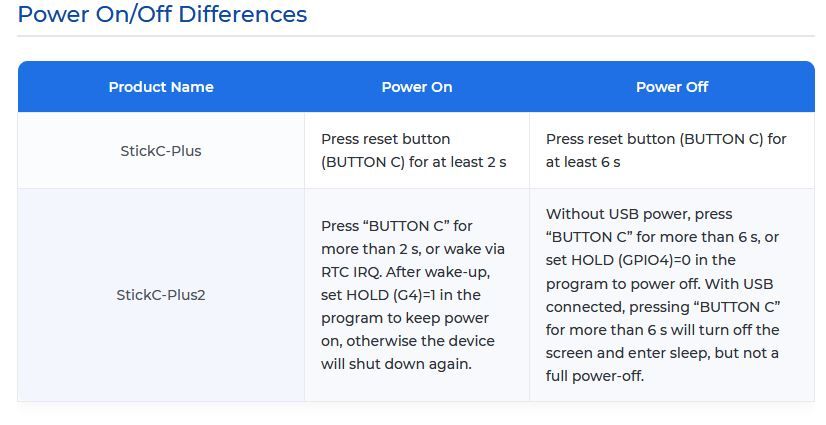
Task: Select the "StickC-Plus2" product name cell
Action: point(161,295)
